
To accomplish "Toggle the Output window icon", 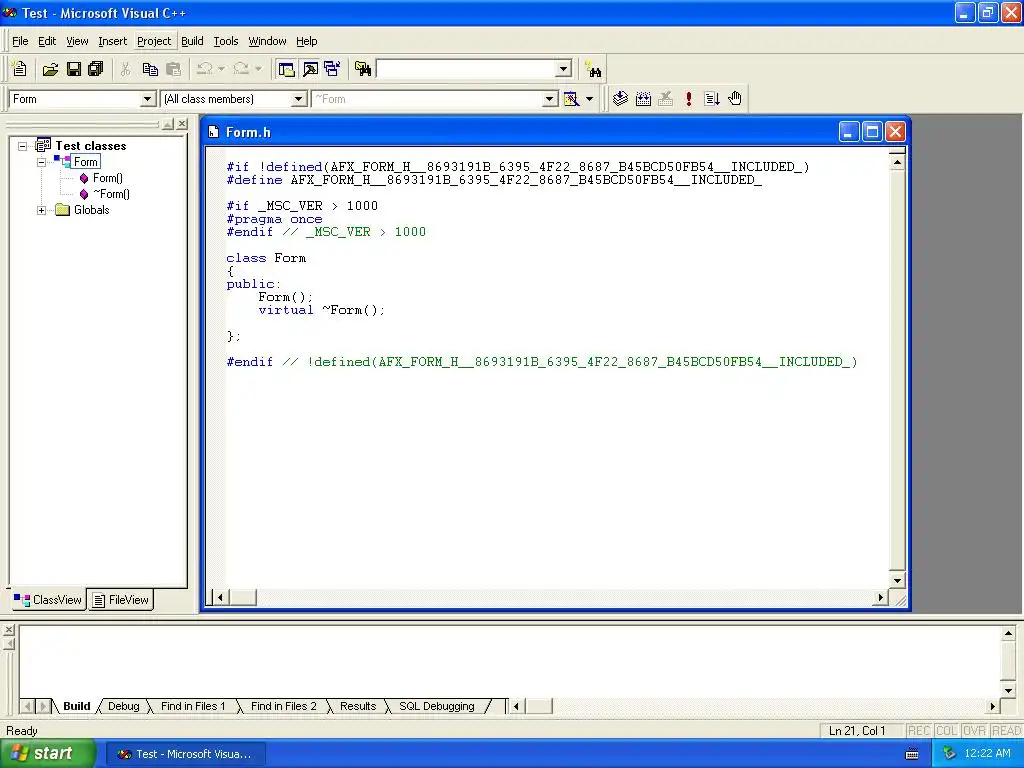I will (310, 69).
